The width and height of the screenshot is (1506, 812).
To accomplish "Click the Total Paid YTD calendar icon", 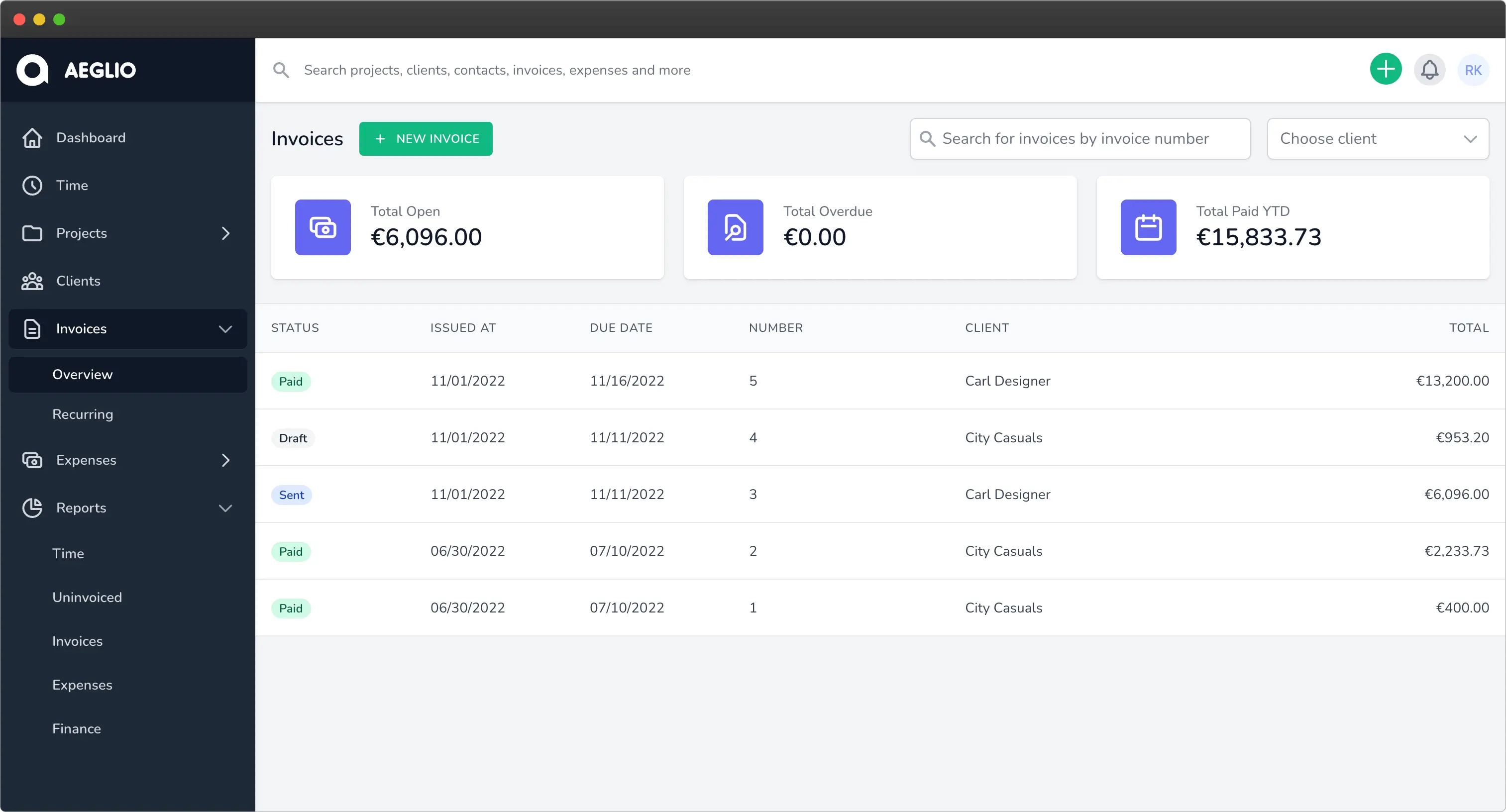I will tap(1148, 227).
